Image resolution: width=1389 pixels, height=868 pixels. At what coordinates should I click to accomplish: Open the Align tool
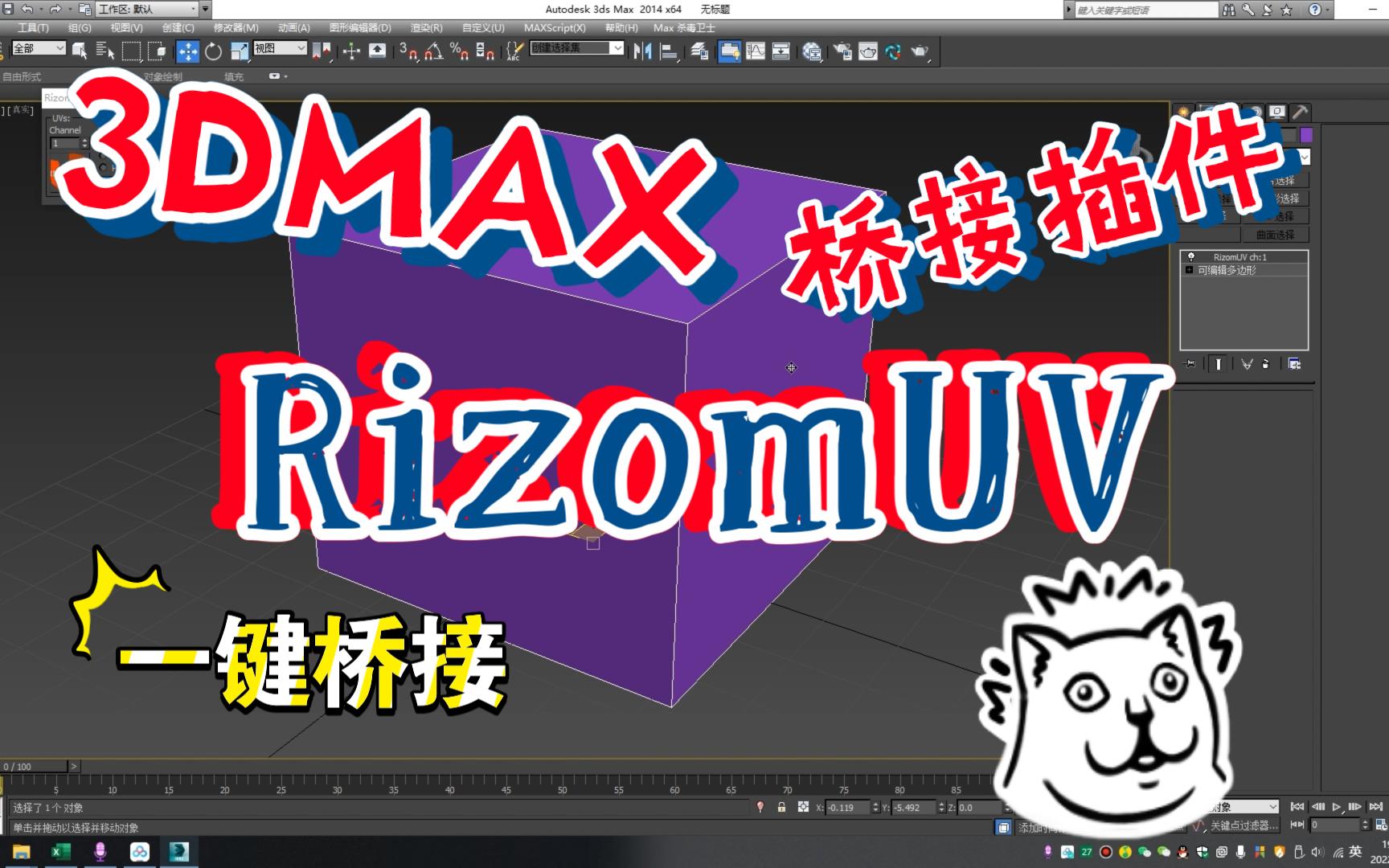[670, 51]
